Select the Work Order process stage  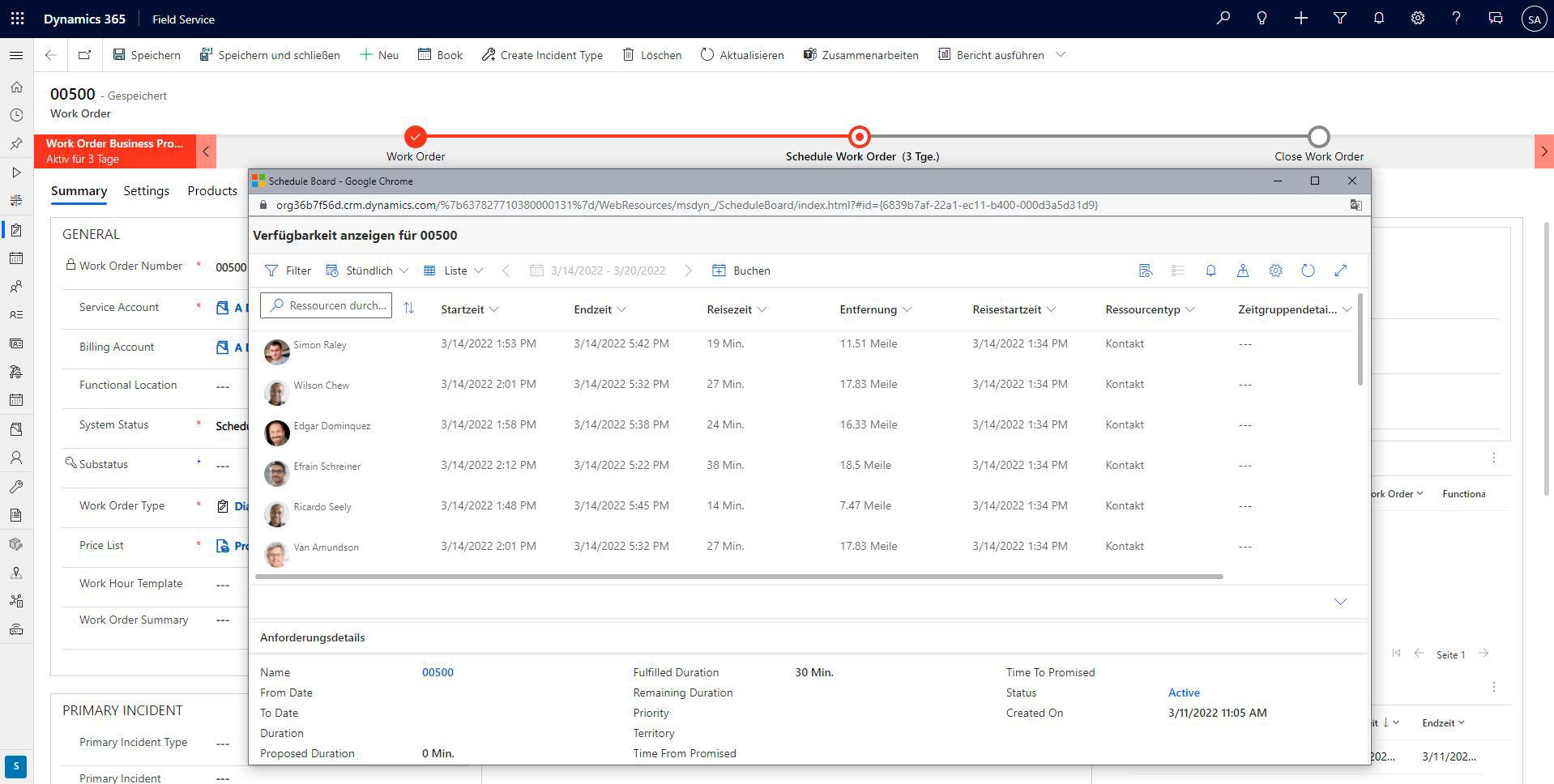[416, 137]
